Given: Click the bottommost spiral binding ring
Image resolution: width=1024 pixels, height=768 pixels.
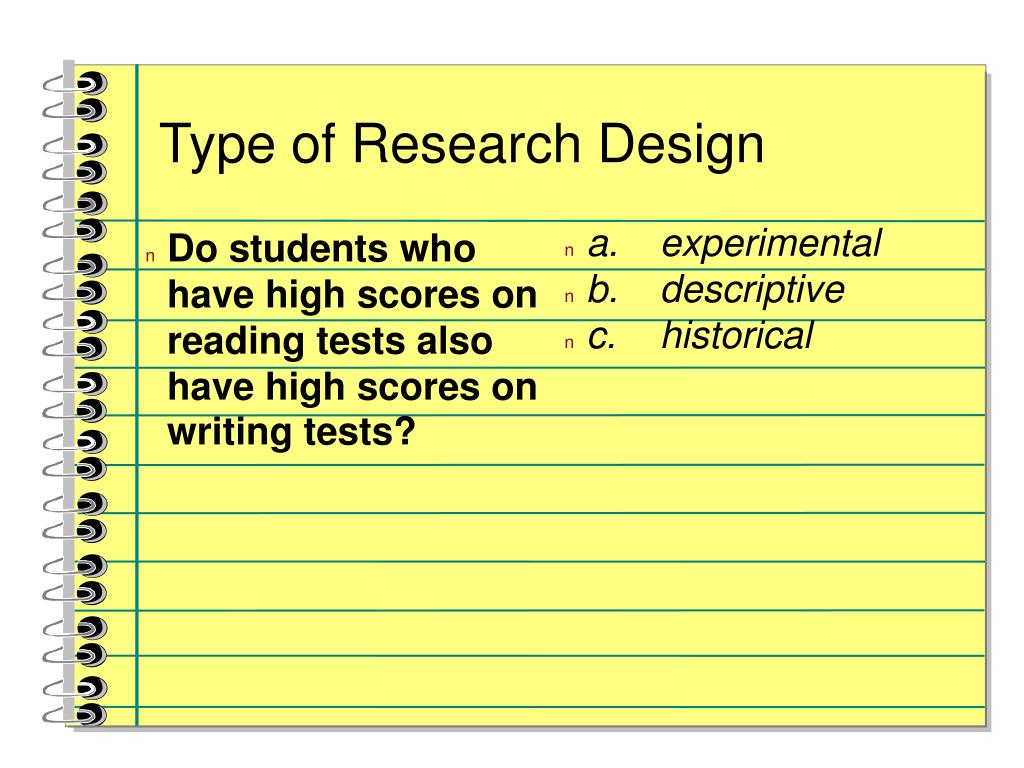Looking at the screenshot, I should (x=75, y=714).
